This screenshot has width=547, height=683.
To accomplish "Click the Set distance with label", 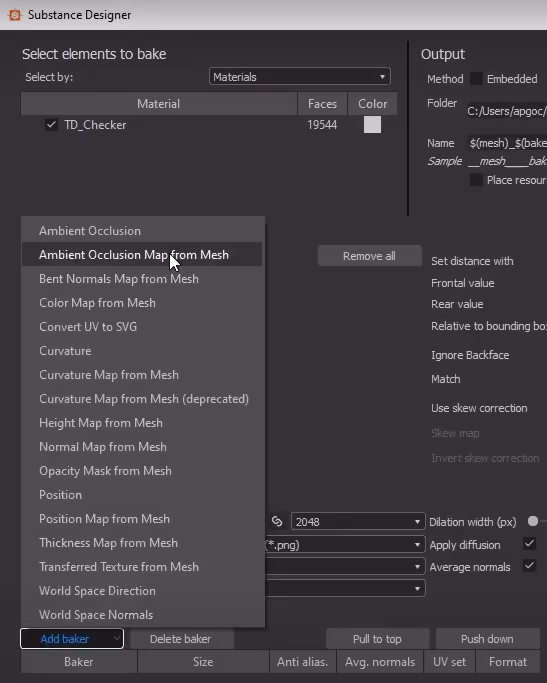I will coord(472,261).
